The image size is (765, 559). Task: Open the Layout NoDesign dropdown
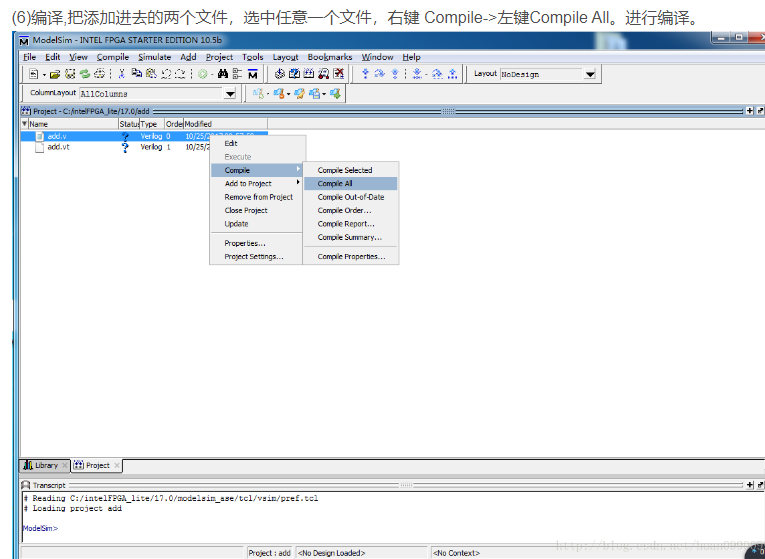pyautogui.click(x=590, y=74)
